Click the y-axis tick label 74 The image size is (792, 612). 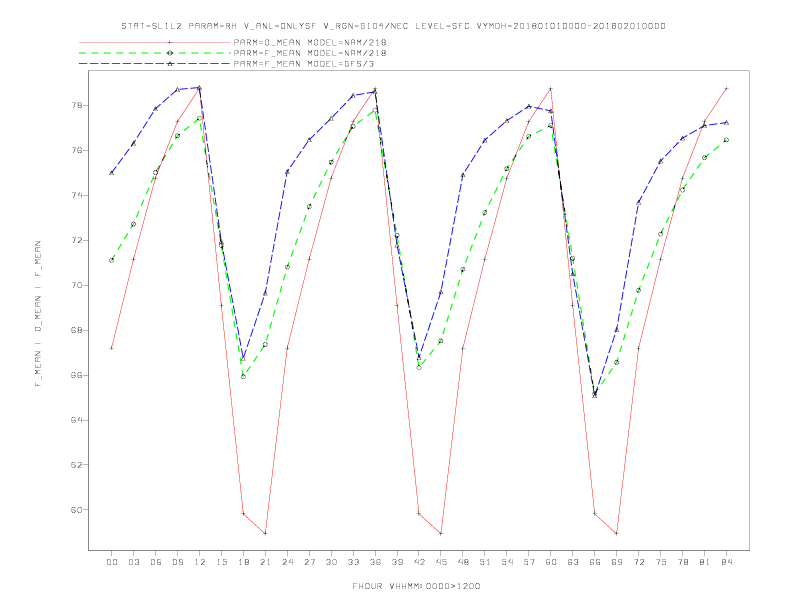tap(76, 195)
